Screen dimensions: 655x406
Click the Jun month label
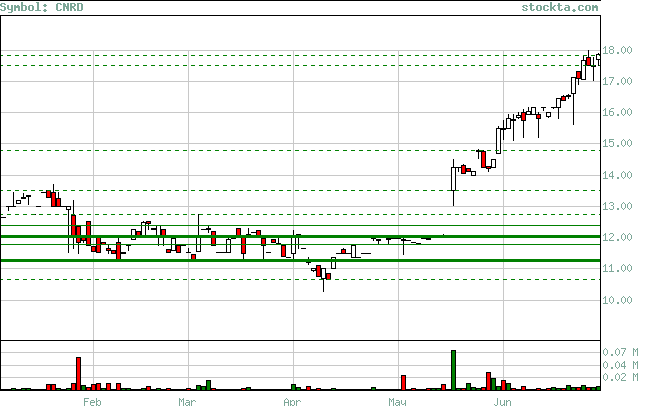point(502,401)
